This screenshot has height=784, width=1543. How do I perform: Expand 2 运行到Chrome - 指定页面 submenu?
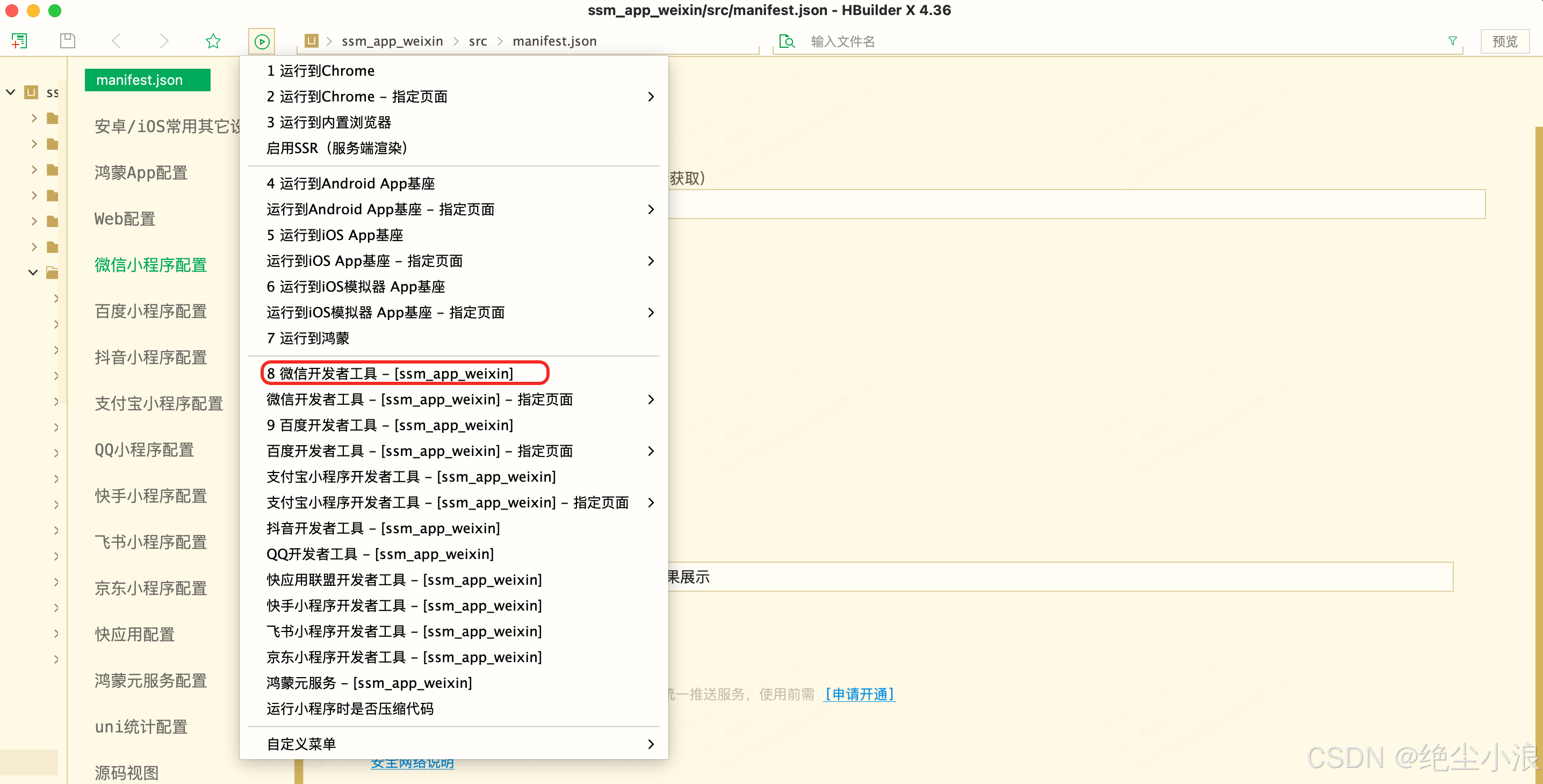click(454, 96)
